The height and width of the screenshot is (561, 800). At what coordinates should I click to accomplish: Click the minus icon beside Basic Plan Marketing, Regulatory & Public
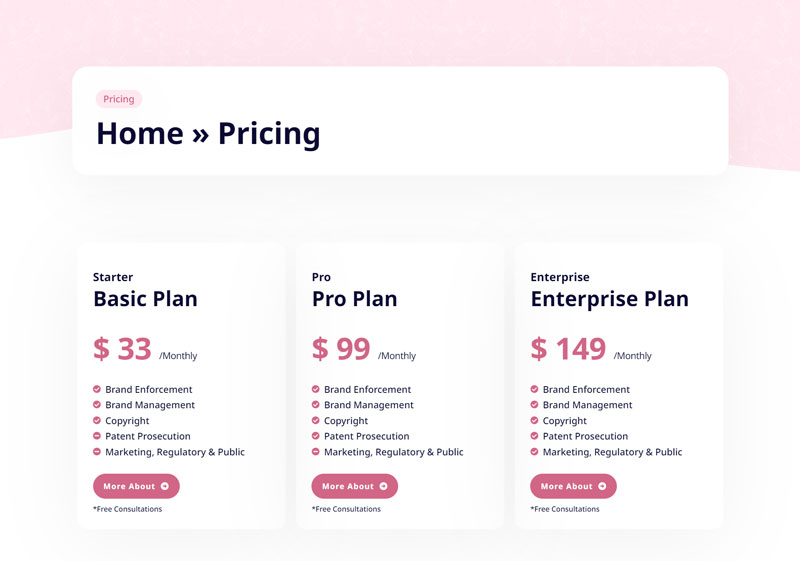97,452
